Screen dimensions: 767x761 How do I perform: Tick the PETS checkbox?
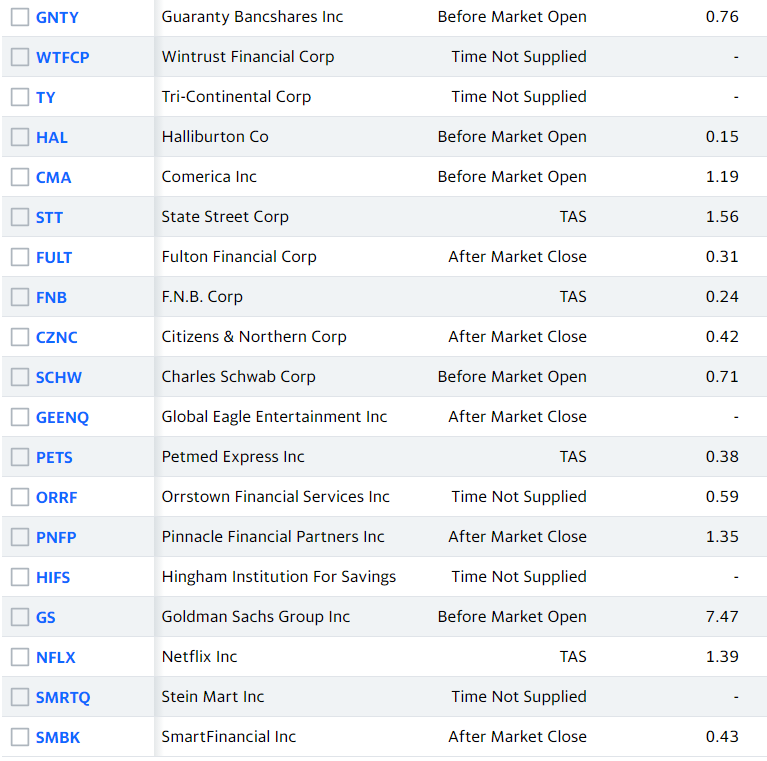[20, 457]
